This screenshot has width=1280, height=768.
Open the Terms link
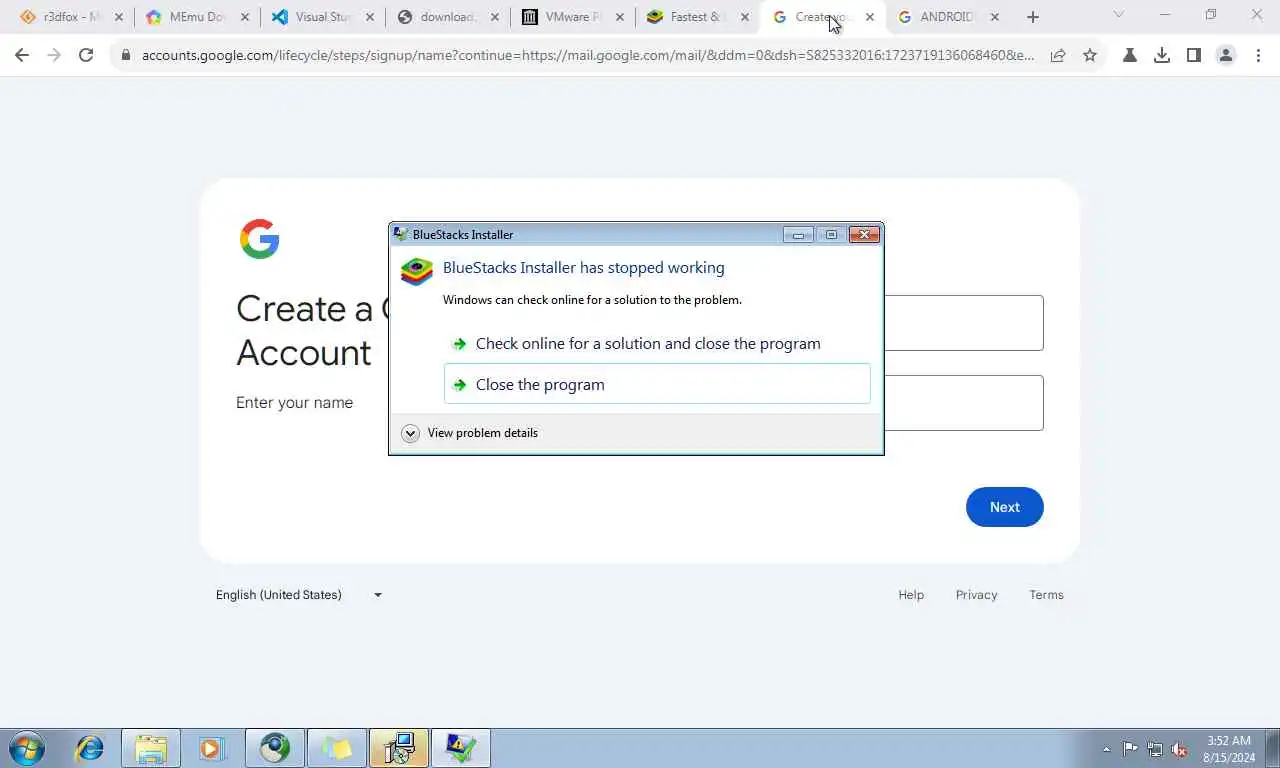pyautogui.click(x=1046, y=595)
